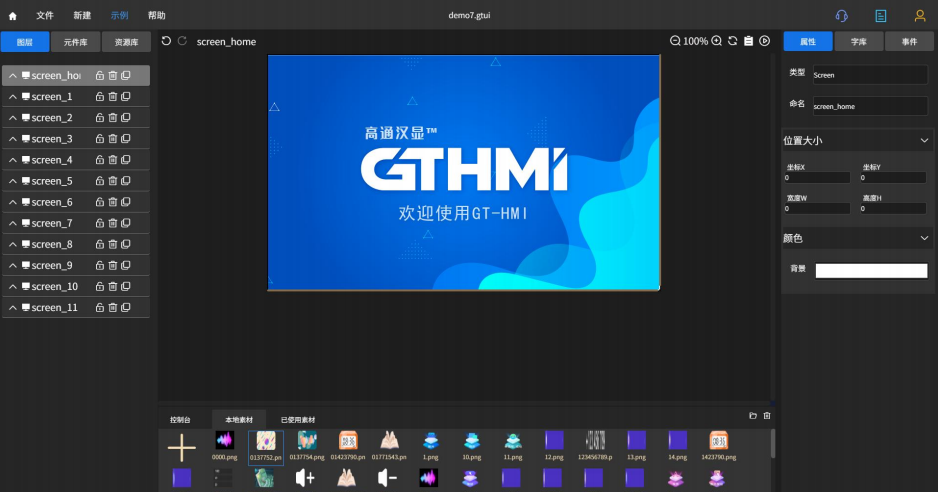Pick the white 背景 color swatch
This screenshot has width=938, height=492.
click(871, 271)
